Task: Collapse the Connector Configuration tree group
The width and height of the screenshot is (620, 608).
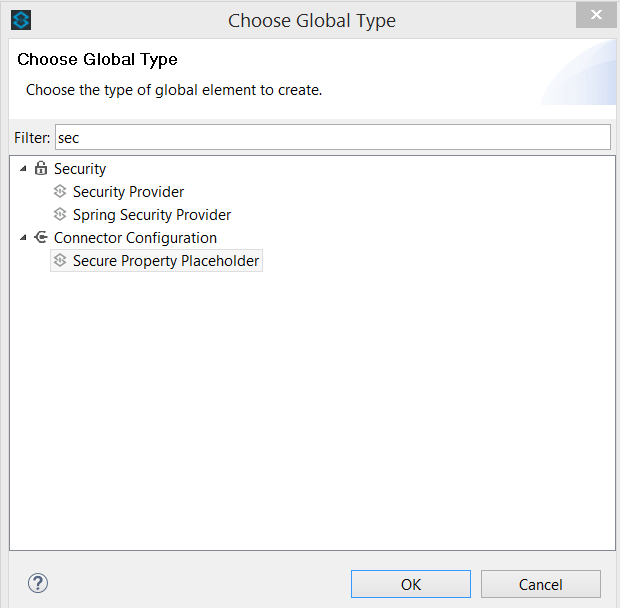Action: [23, 238]
